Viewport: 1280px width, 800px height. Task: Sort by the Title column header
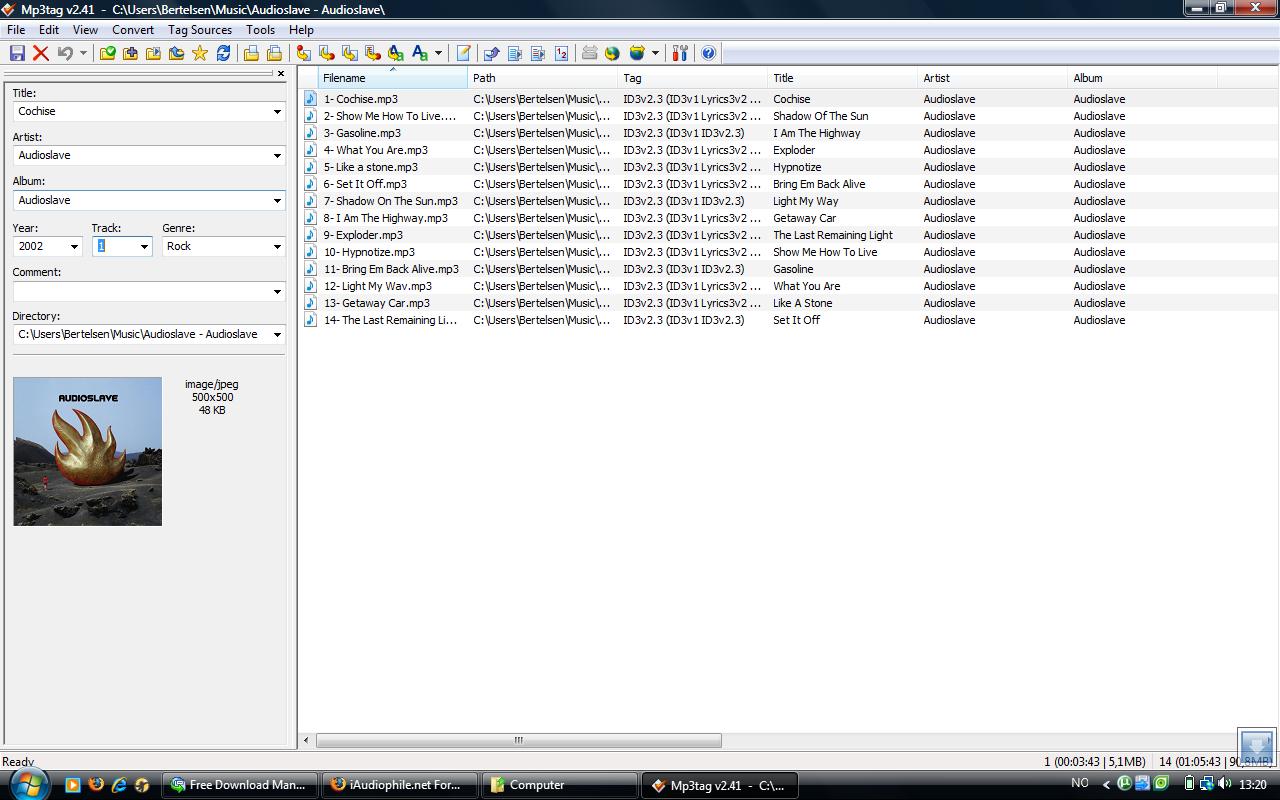843,78
